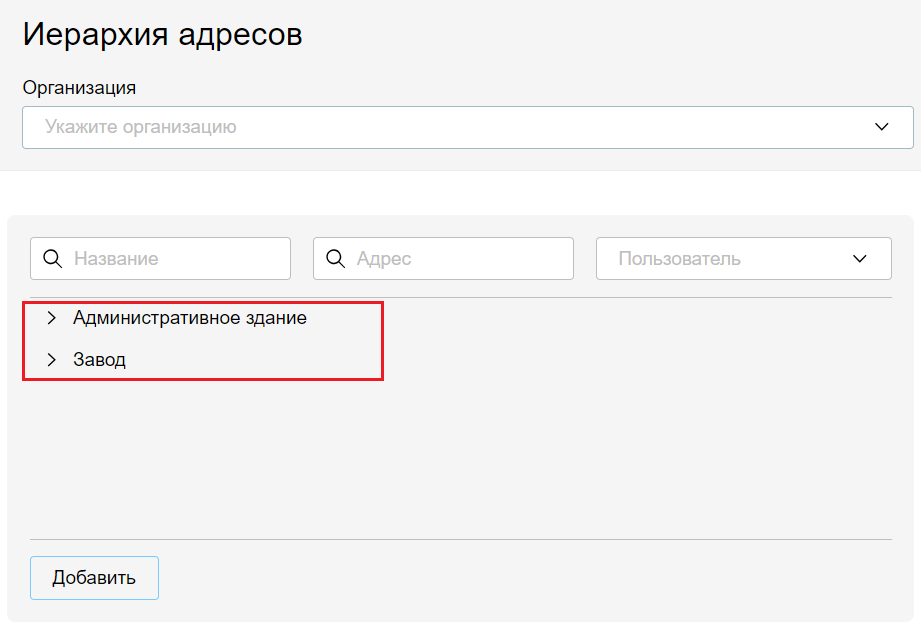Click the divider line above Добавить button
This screenshot has height=630, width=921.
tap(460, 540)
